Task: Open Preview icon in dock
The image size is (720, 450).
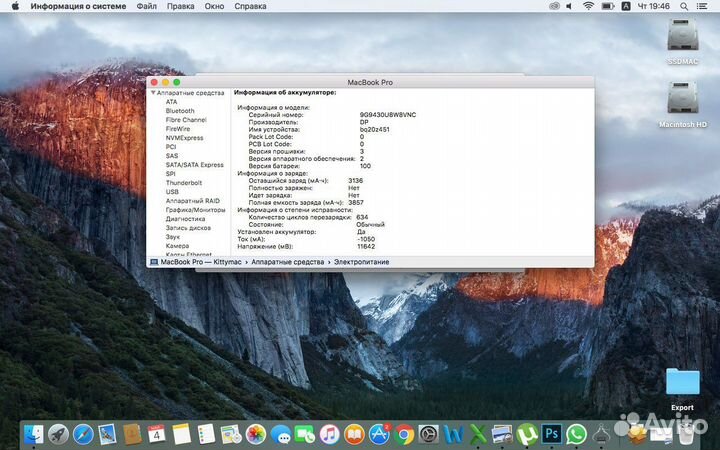Action: tap(502, 434)
